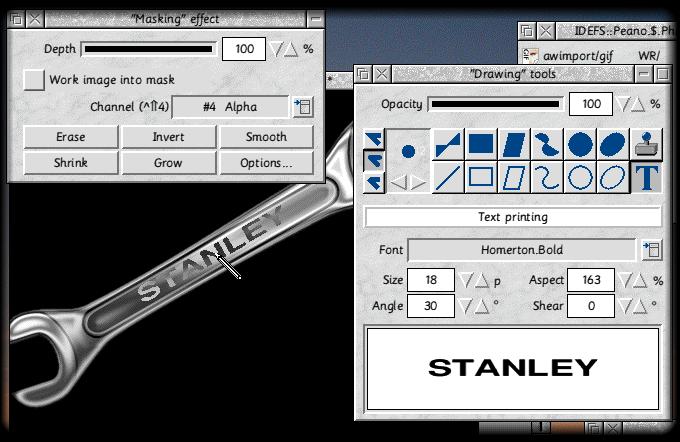Viewport: 680px width, 442px height.
Task: Select the filled rectangle tool
Action: coord(481,144)
